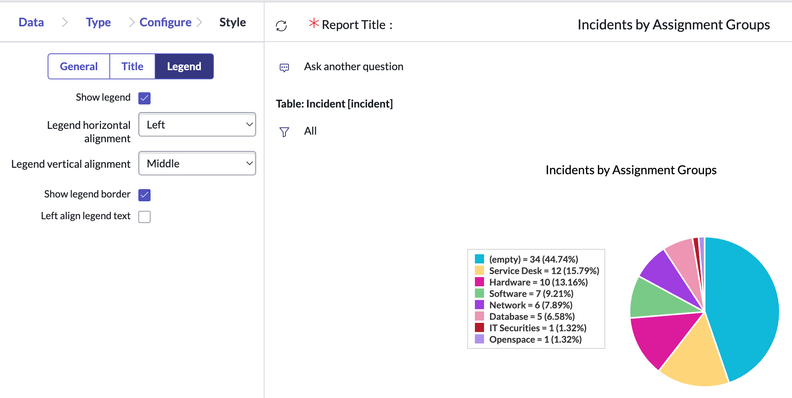
Task: Click legend entry 'IT Securities = 1 (1.32%)'
Action: tap(537, 328)
